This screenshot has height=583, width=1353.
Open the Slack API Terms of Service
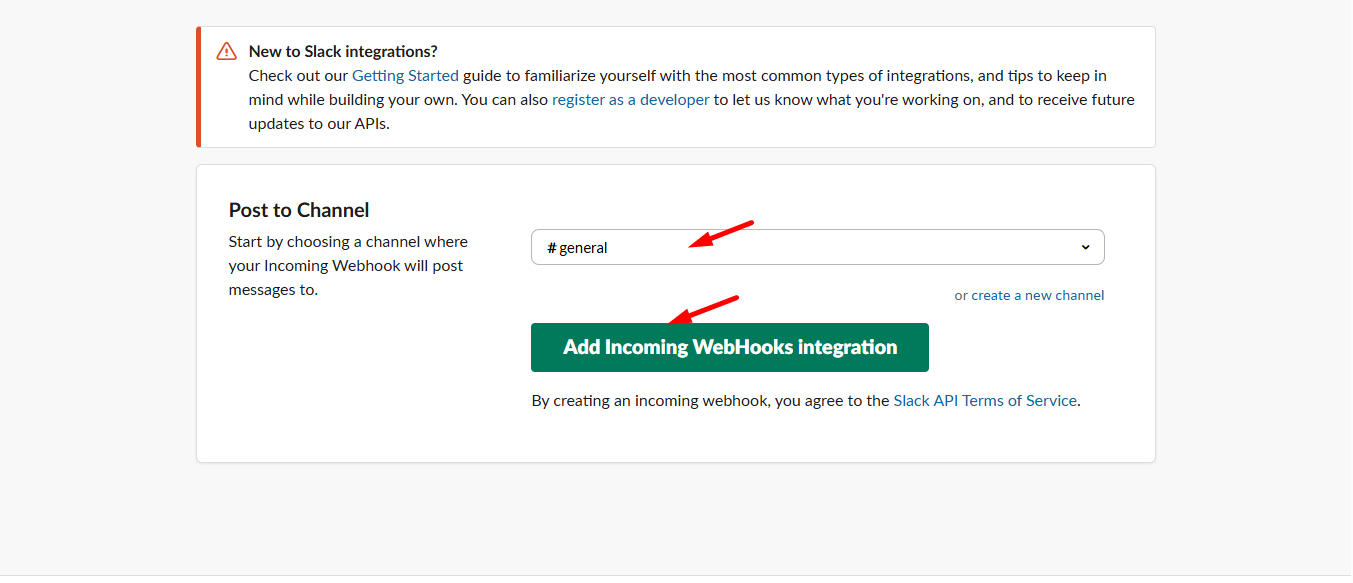click(x=984, y=400)
